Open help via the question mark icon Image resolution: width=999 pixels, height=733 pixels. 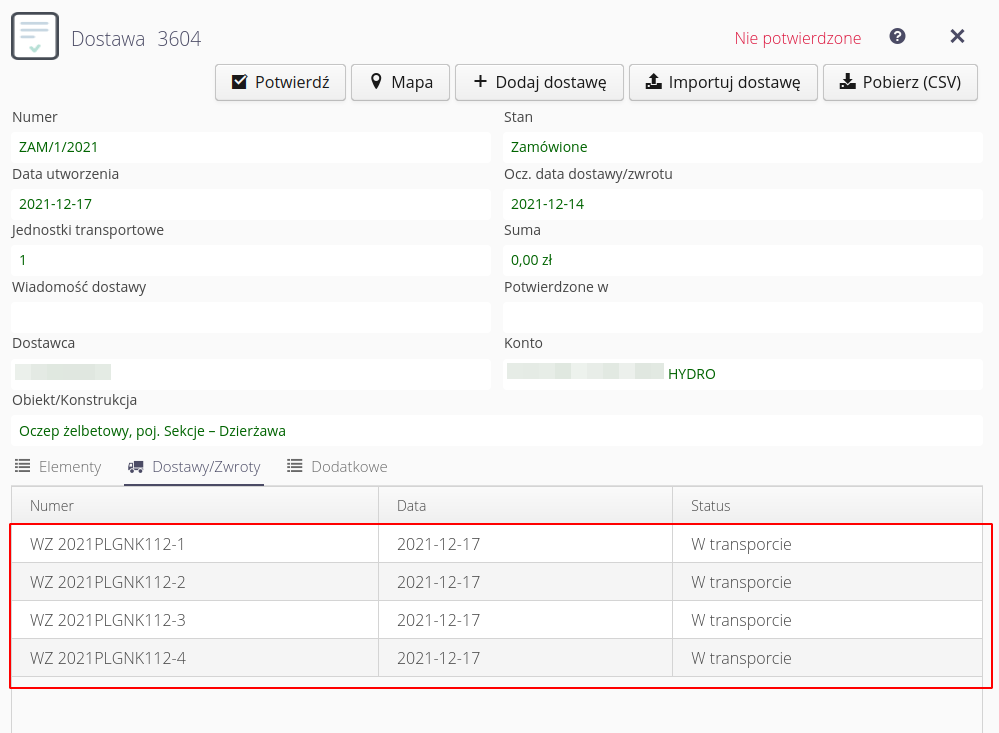pyautogui.click(x=897, y=37)
